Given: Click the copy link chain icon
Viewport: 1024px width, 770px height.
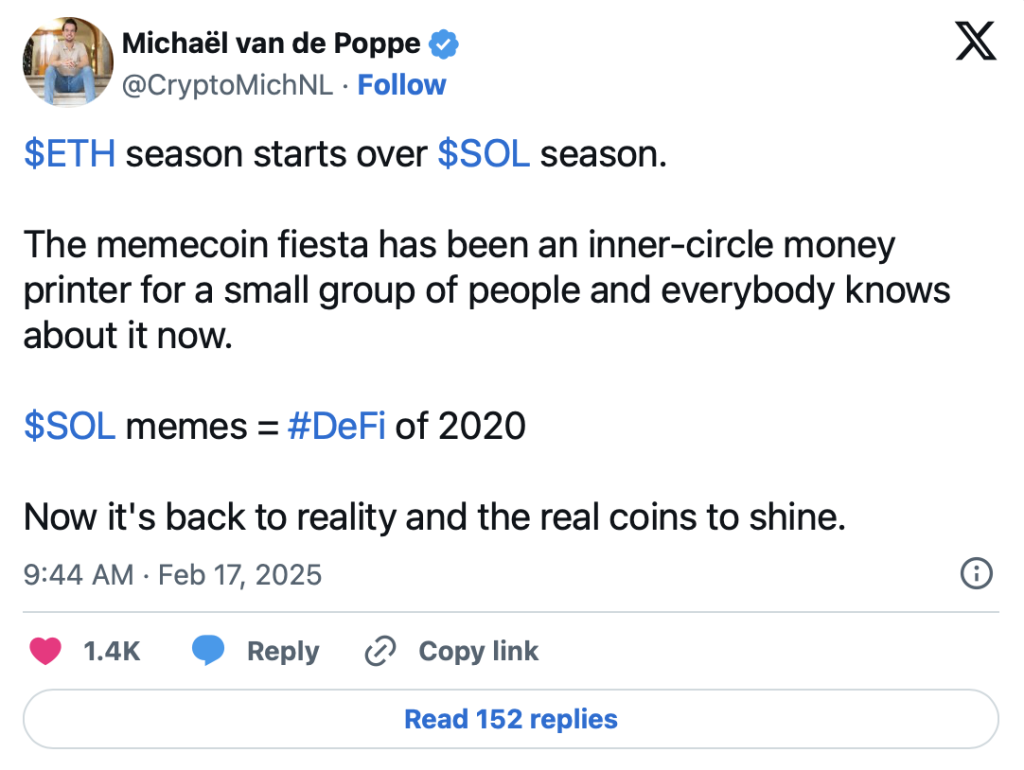Looking at the screenshot, I should (381, 652).
